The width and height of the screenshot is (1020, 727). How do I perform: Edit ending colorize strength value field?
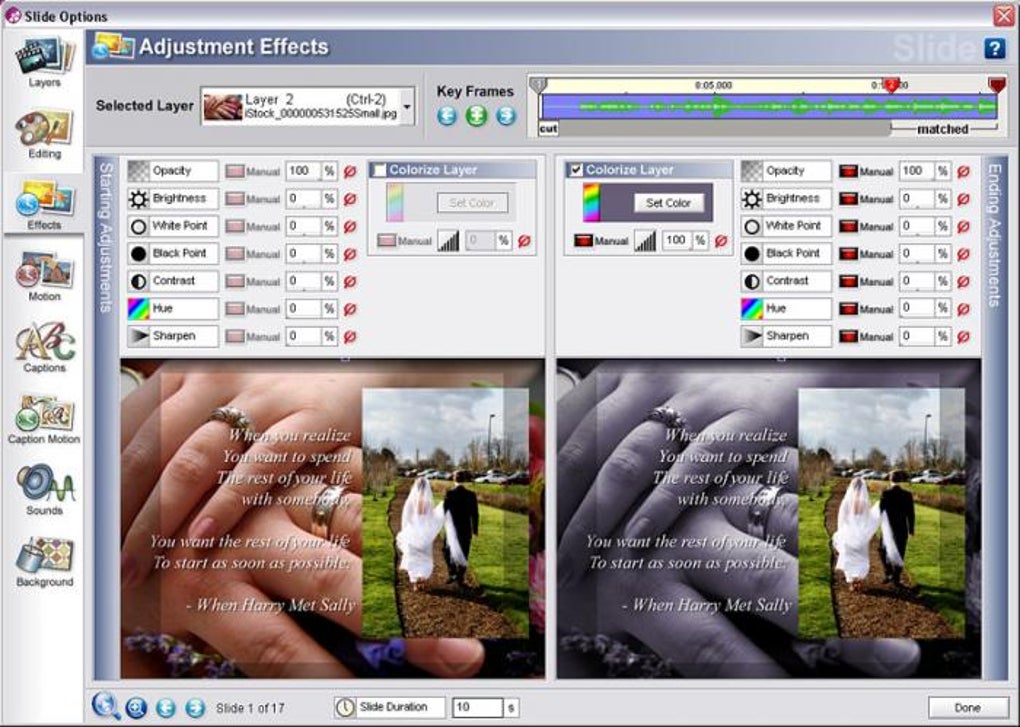(677, 240)
